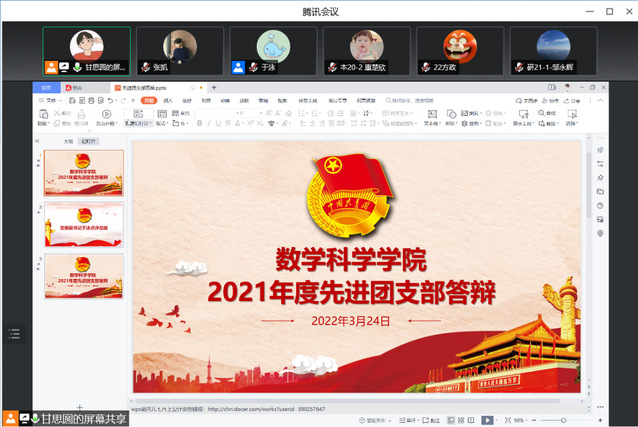Toggle bold text formatting in ribbon
Viewport: 638px width, 427px height.
coord(200,123)
